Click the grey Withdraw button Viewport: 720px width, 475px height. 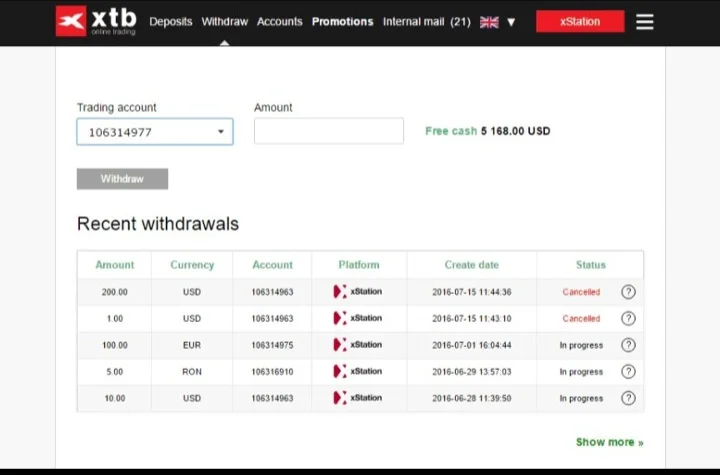(122, 179)
